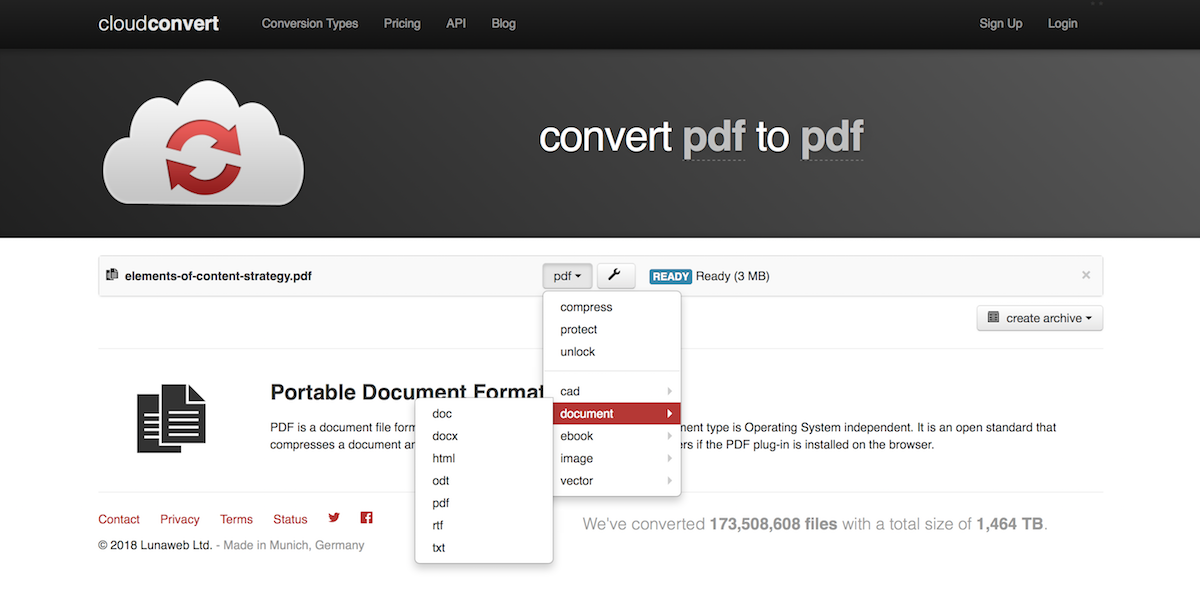
Task: Click Login in header
Action: [x=1063, y=23]
